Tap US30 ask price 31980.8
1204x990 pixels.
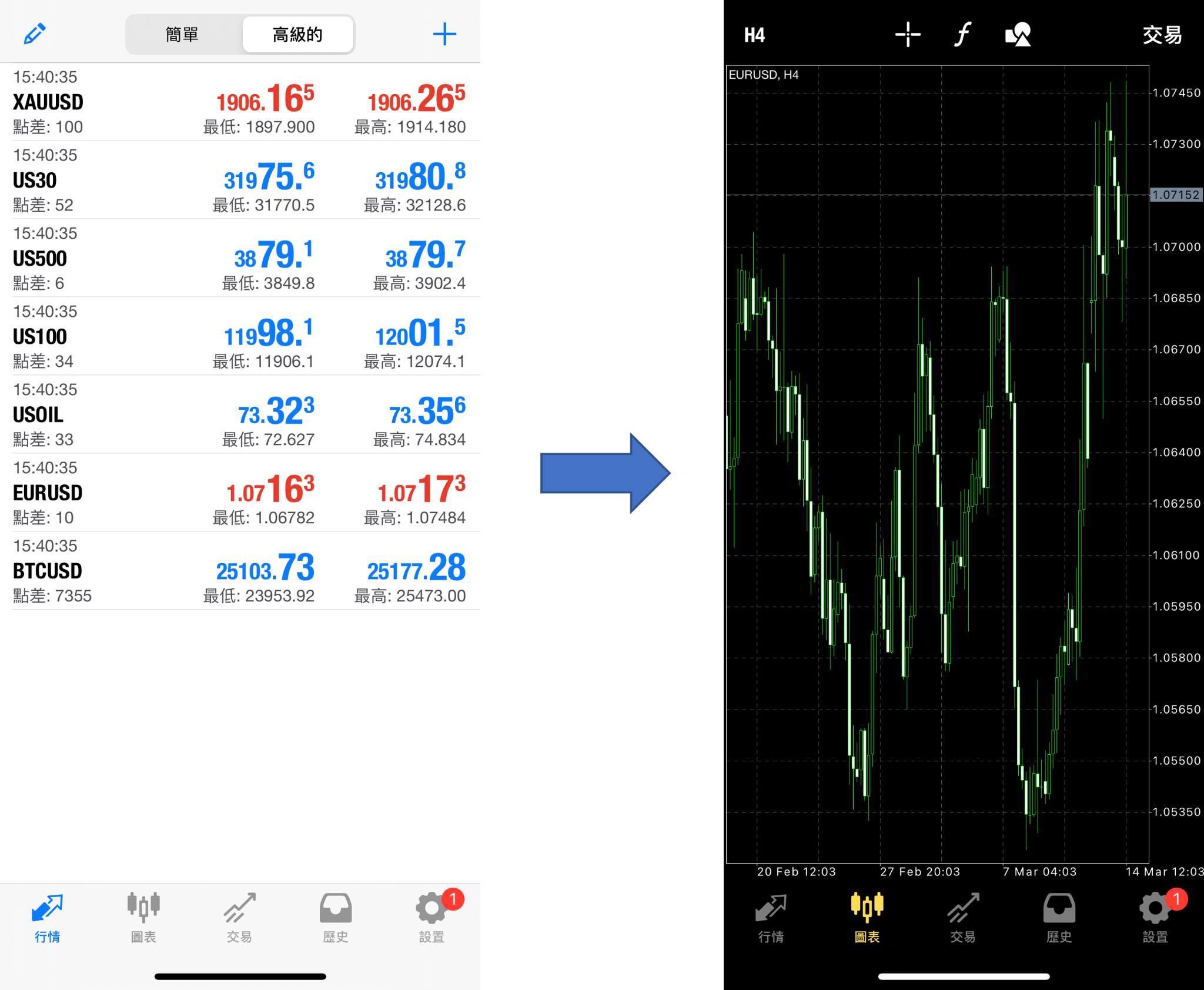pos(420,176)
